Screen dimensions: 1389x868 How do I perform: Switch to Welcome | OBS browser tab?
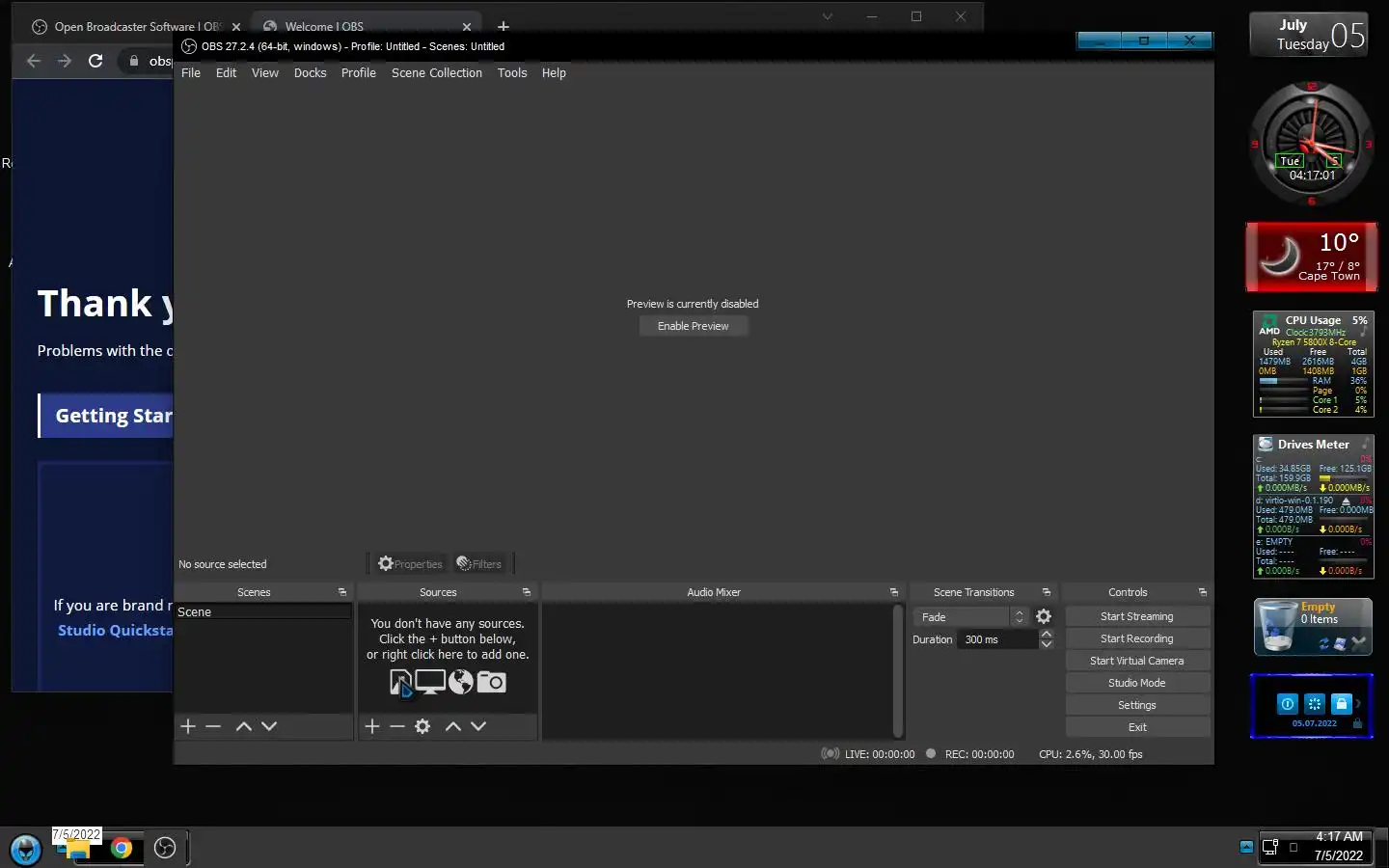click(367, 26)
